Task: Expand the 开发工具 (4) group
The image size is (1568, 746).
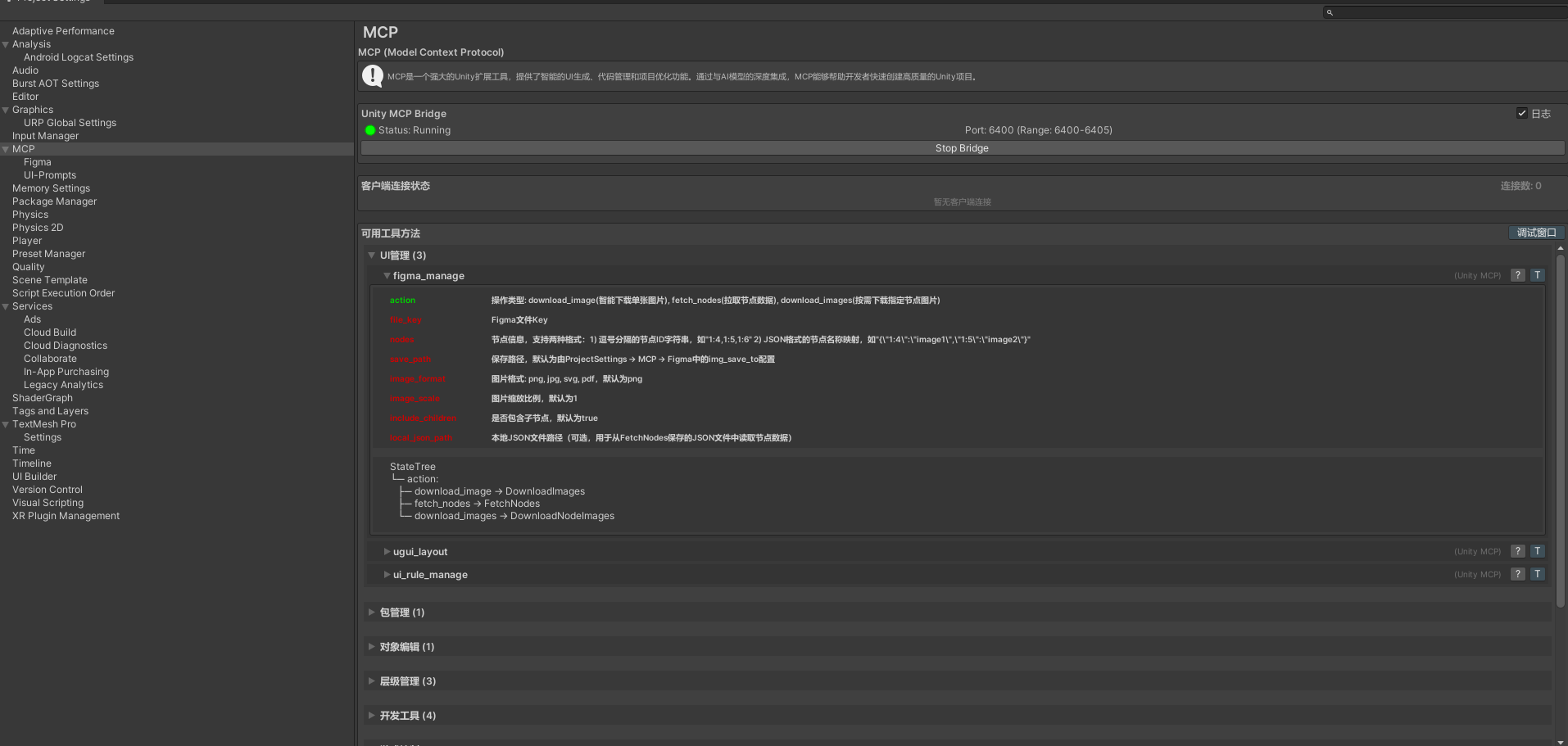Action: tap(371, 716)
